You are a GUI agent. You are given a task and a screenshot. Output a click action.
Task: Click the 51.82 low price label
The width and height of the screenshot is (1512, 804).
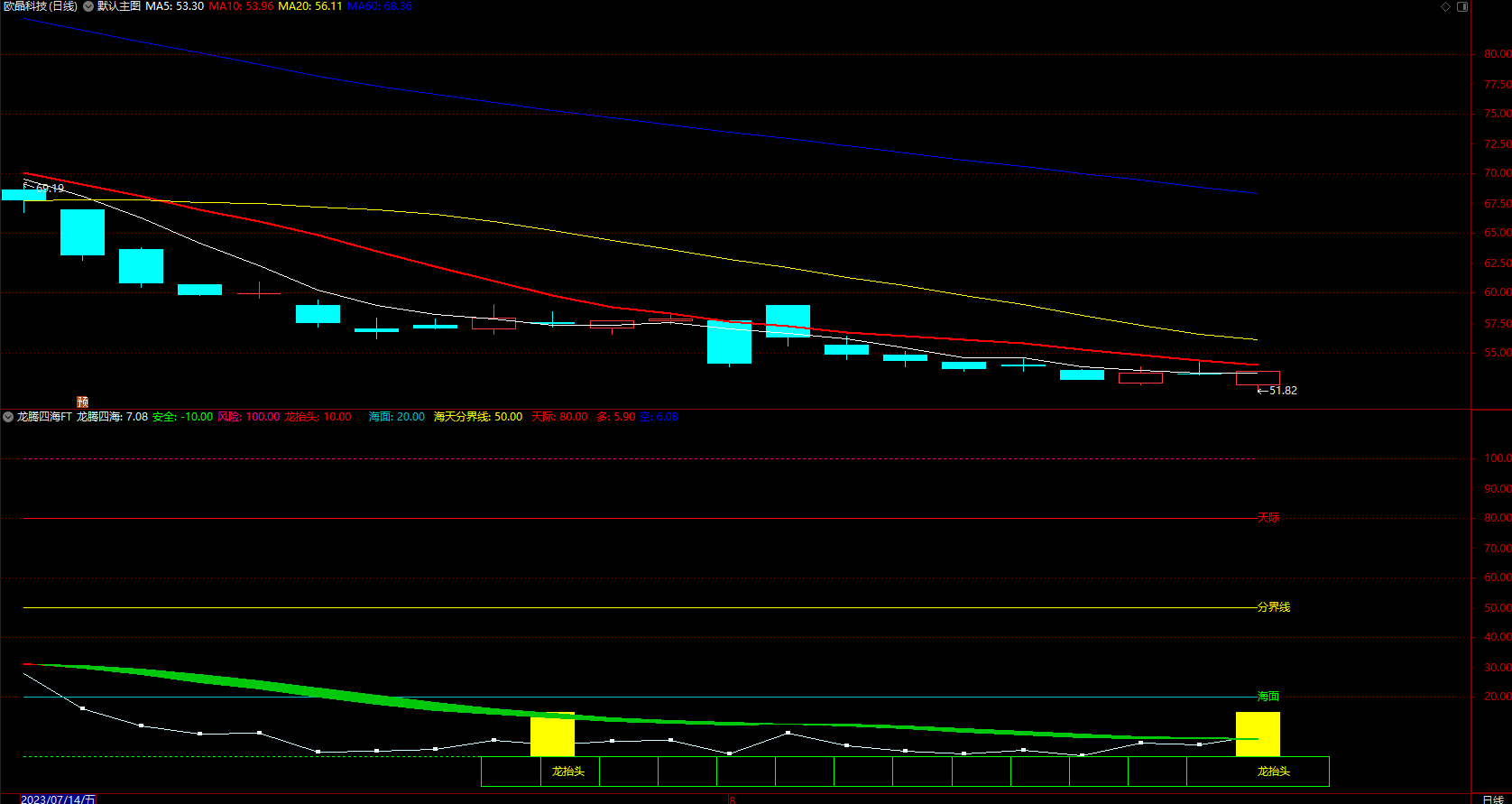click(x=1283, y=391)
